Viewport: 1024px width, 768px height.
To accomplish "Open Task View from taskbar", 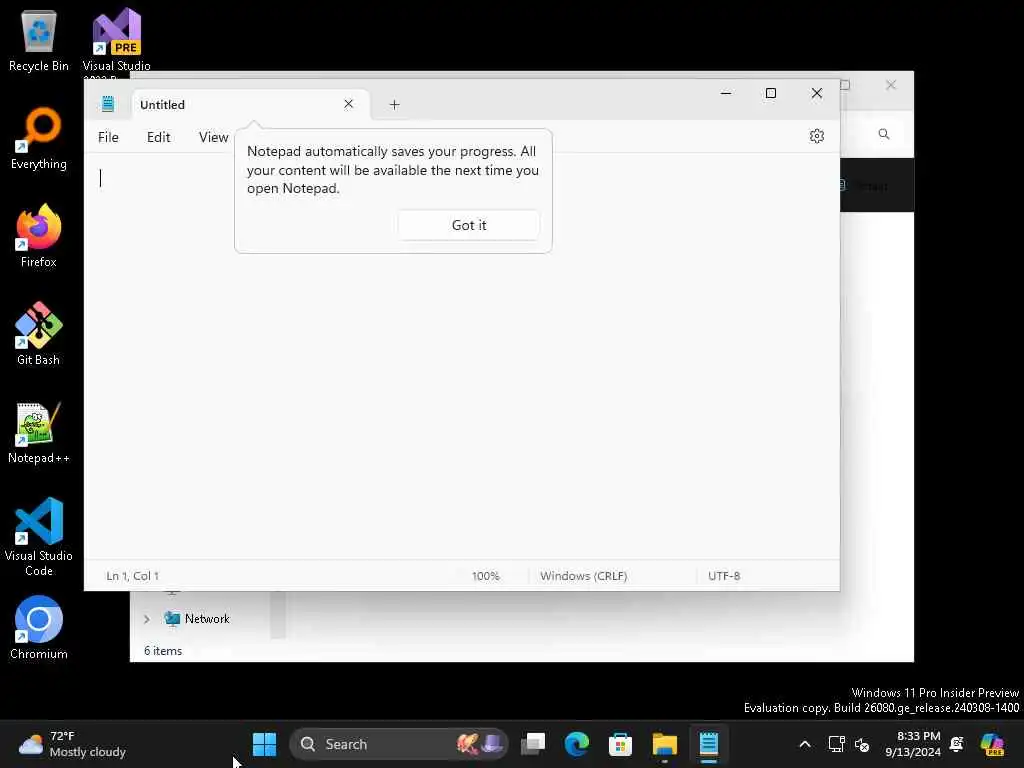I will tap(533, 744).
